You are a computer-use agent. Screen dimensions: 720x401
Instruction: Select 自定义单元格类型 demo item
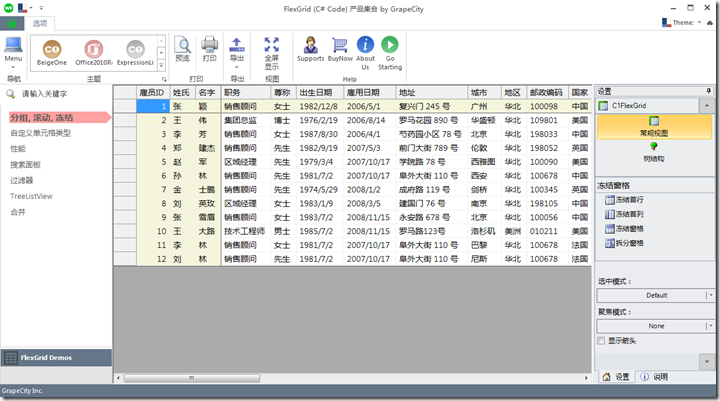click(40, 133)
